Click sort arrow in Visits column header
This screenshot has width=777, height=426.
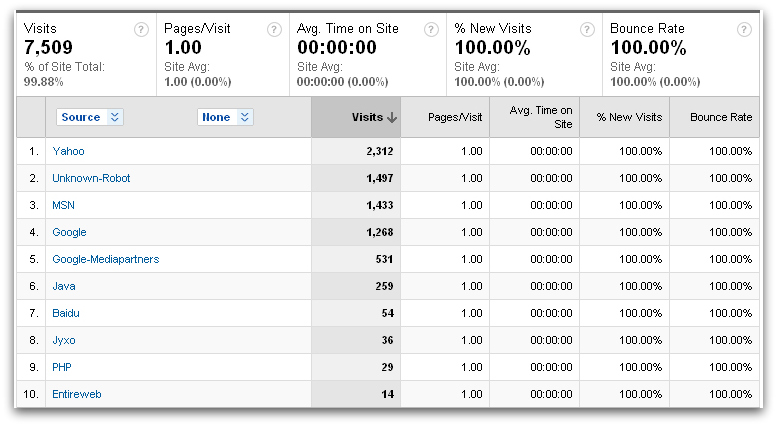click(x=392, y=117)
